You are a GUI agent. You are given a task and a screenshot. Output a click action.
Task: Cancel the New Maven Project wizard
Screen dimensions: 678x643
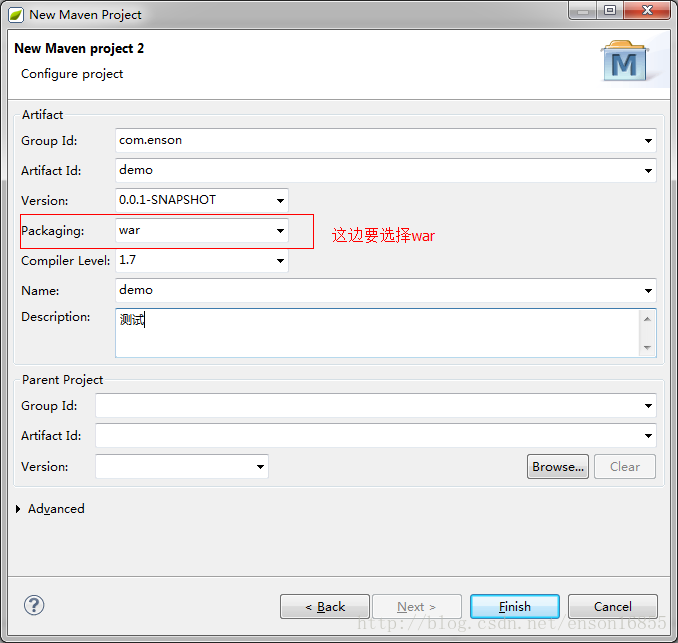pos(613,607)
